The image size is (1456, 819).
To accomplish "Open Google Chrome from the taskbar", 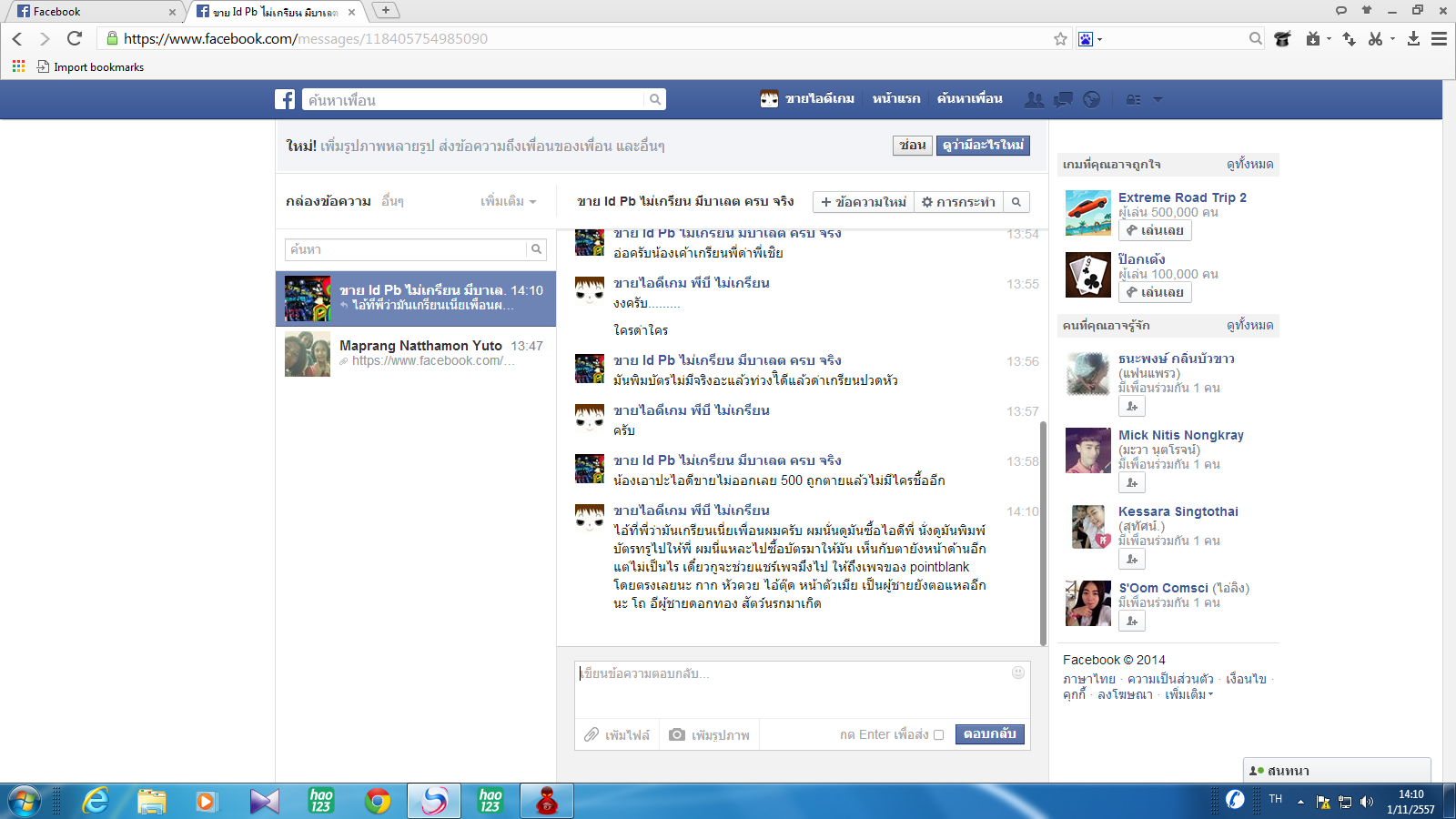I will (378, 801).
